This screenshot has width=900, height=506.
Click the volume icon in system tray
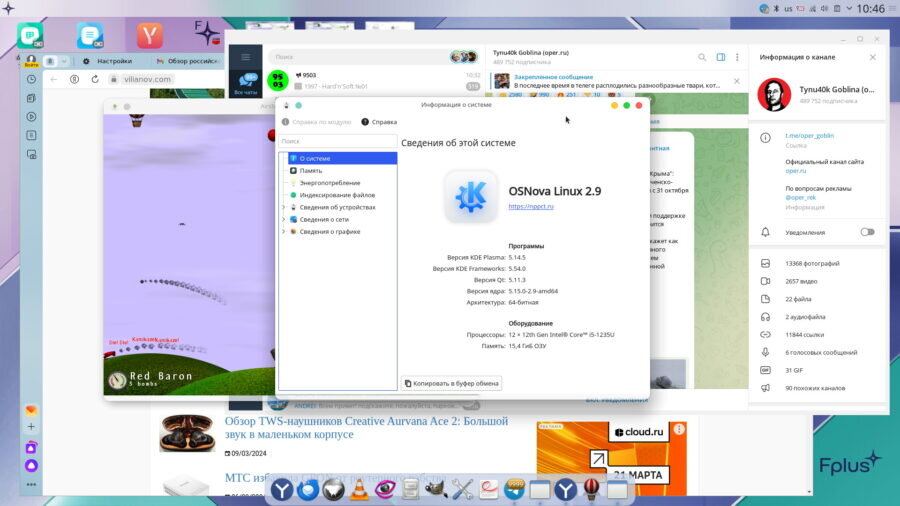click(x=825, y=9)
